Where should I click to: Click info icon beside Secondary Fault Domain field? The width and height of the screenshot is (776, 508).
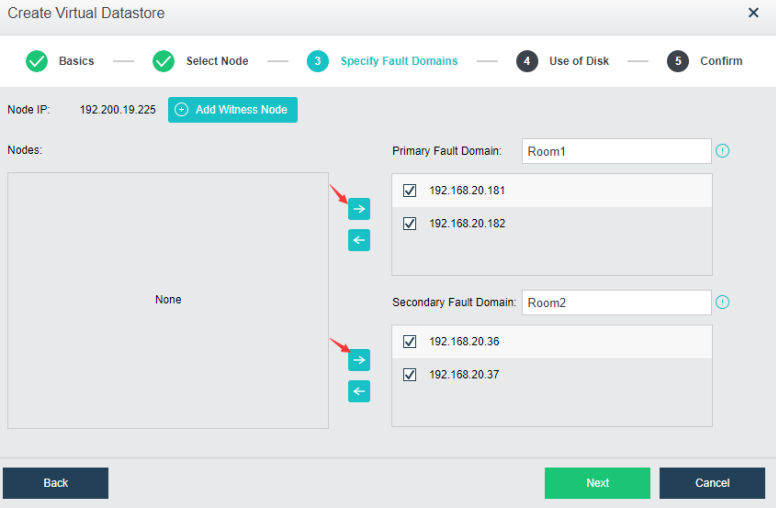(x=723, y=302)
